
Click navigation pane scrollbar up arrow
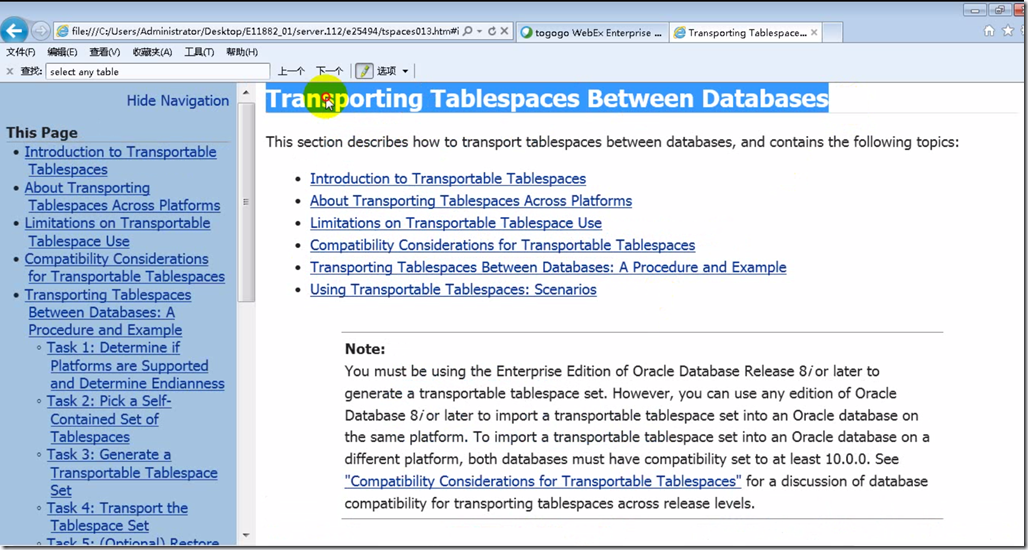point(246,92)
